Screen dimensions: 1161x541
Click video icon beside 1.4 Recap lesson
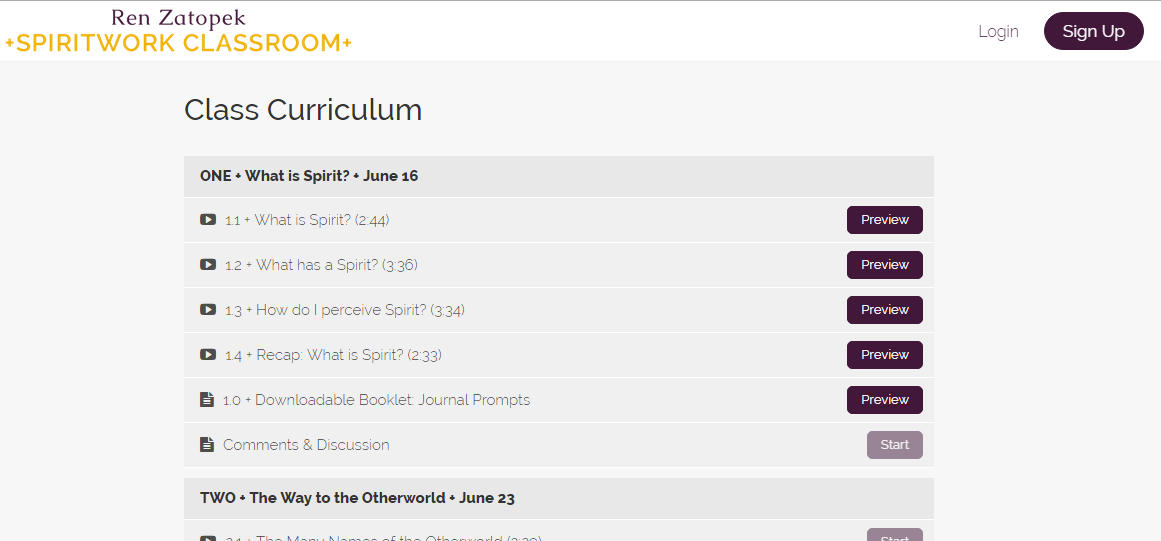coord(208,355)
